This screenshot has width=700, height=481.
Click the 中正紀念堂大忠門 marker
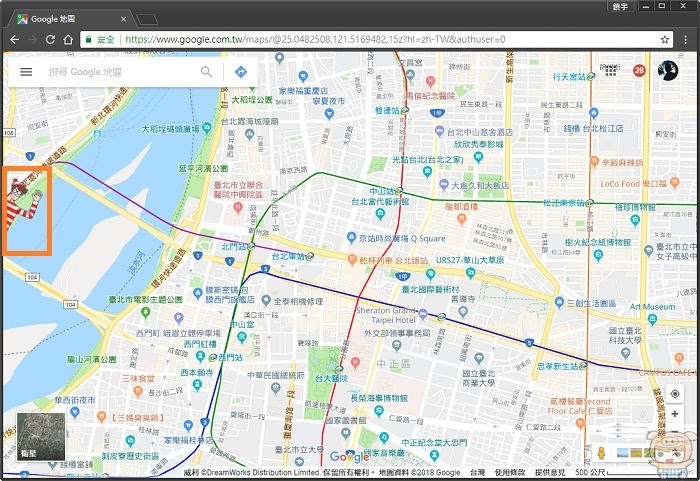434,455
